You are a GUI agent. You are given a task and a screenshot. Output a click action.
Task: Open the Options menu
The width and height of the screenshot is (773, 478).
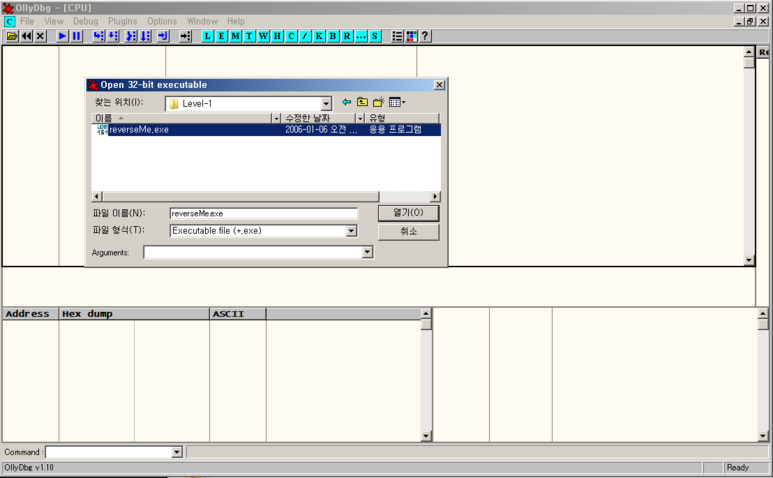162,21
